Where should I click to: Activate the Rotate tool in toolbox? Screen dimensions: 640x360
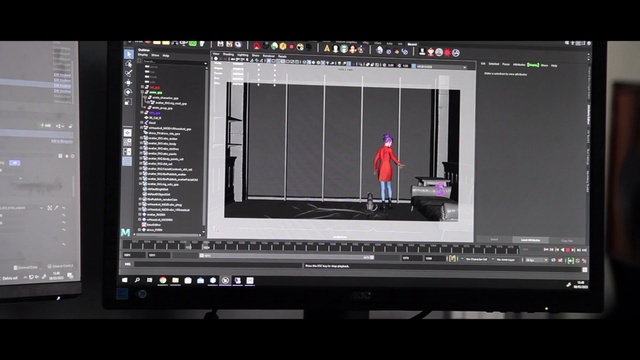pos(128,92)
